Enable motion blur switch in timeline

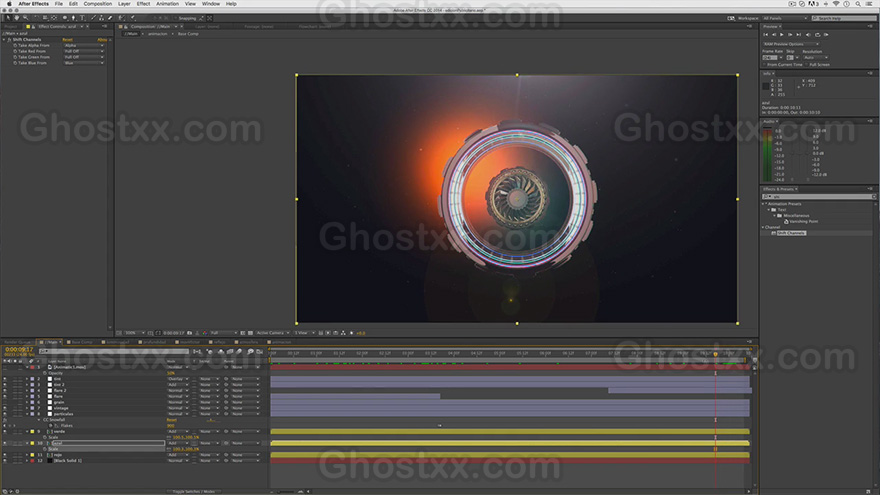pyautogui.click(x=239, y=352)
